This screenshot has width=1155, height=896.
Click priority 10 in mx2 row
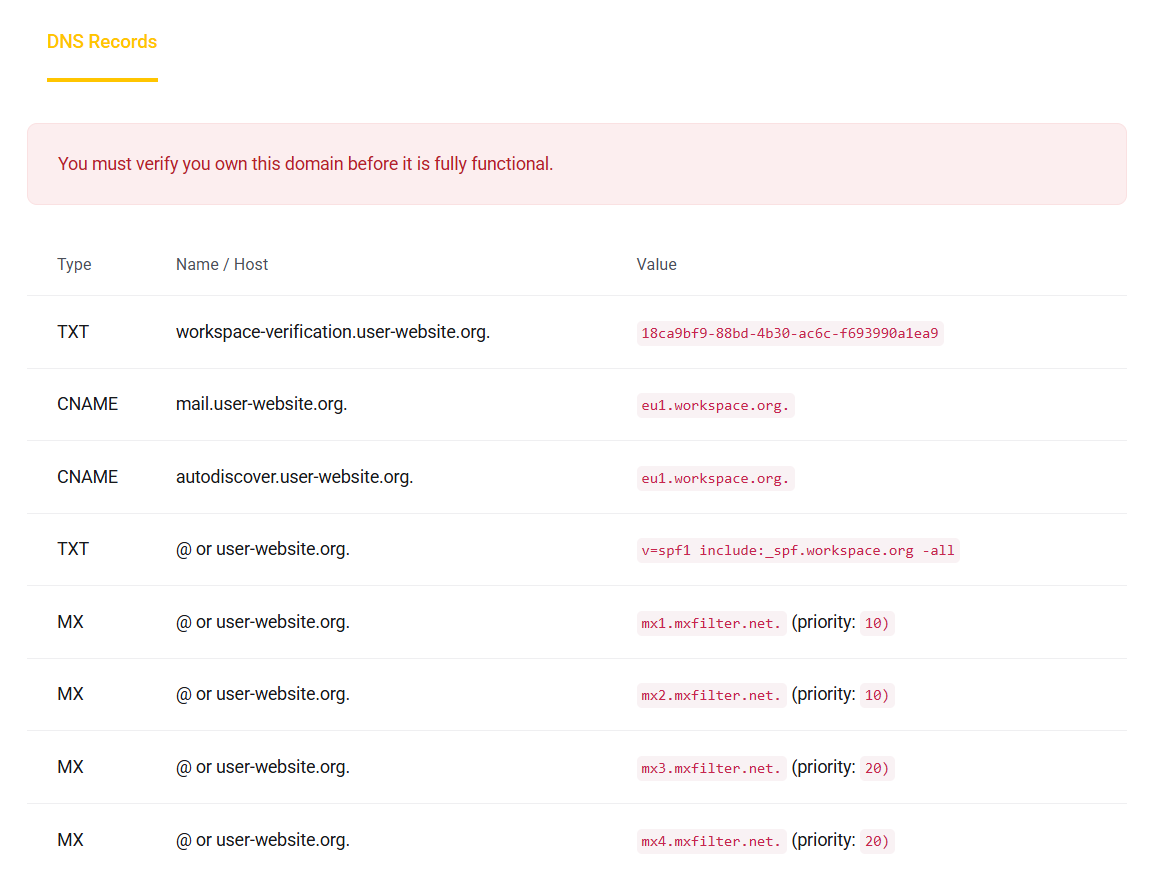pos(877,696)
